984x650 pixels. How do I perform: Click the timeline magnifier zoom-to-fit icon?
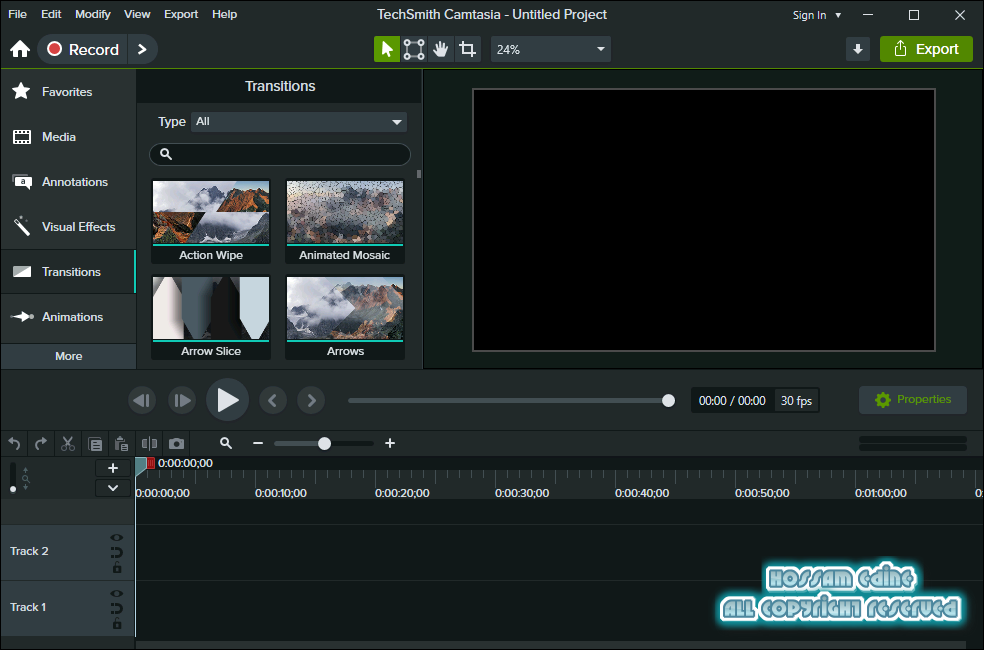(226, 443)
